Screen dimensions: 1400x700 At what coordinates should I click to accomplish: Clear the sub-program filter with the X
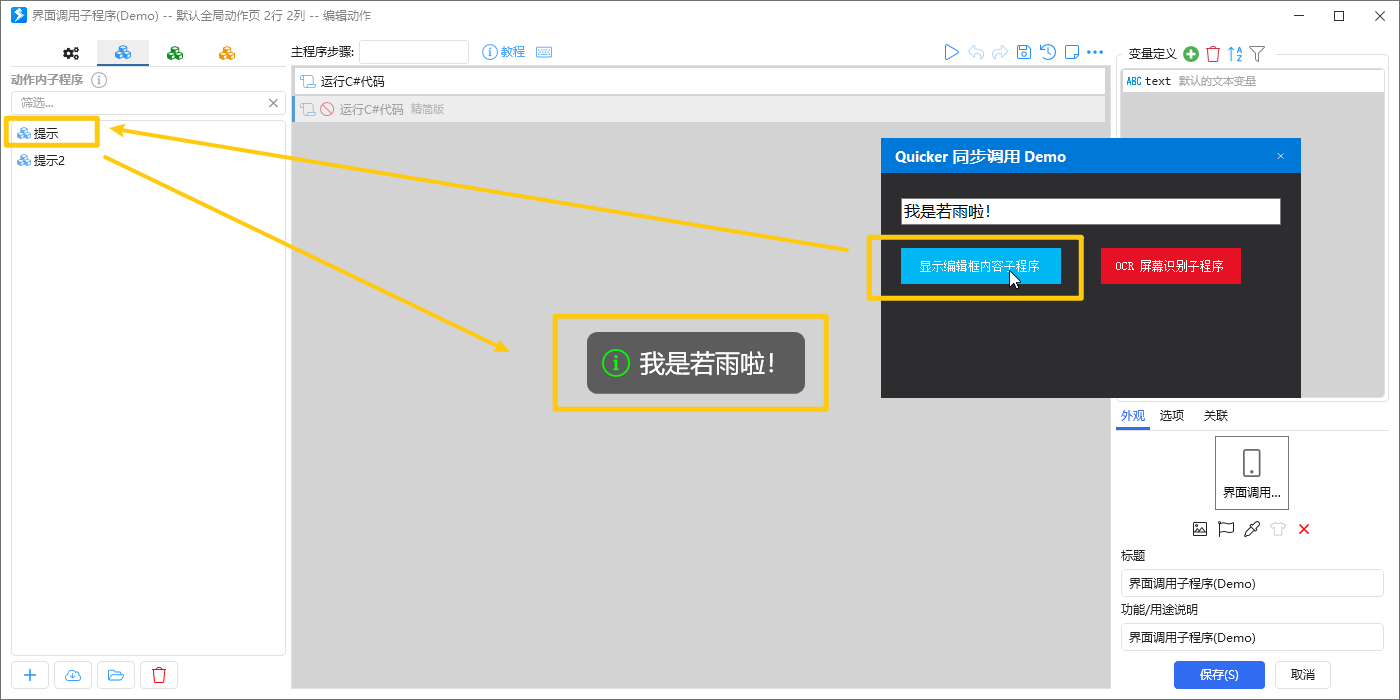(x=274, y=103)
